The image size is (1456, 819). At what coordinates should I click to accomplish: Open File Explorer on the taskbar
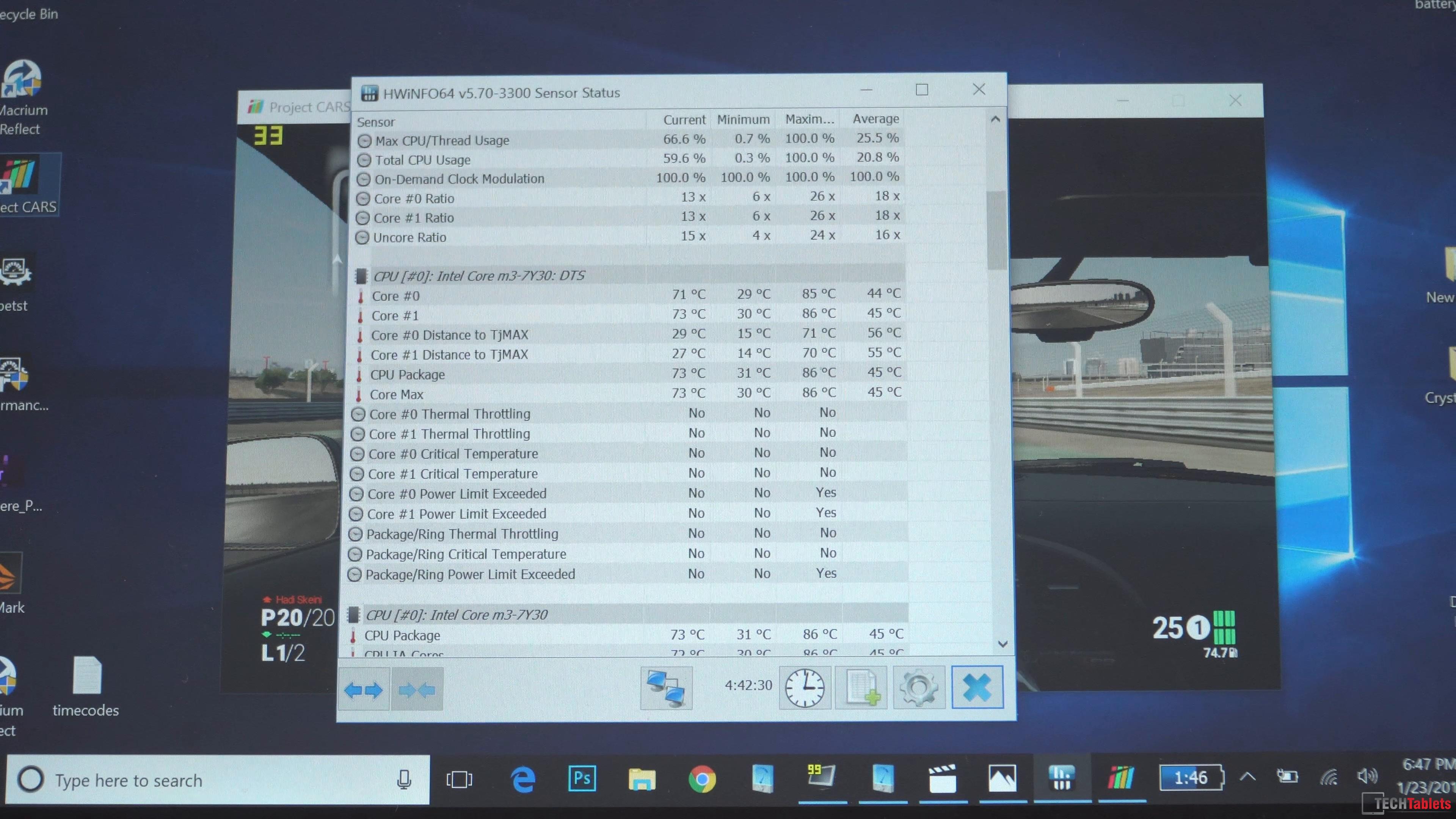point(642,780)
